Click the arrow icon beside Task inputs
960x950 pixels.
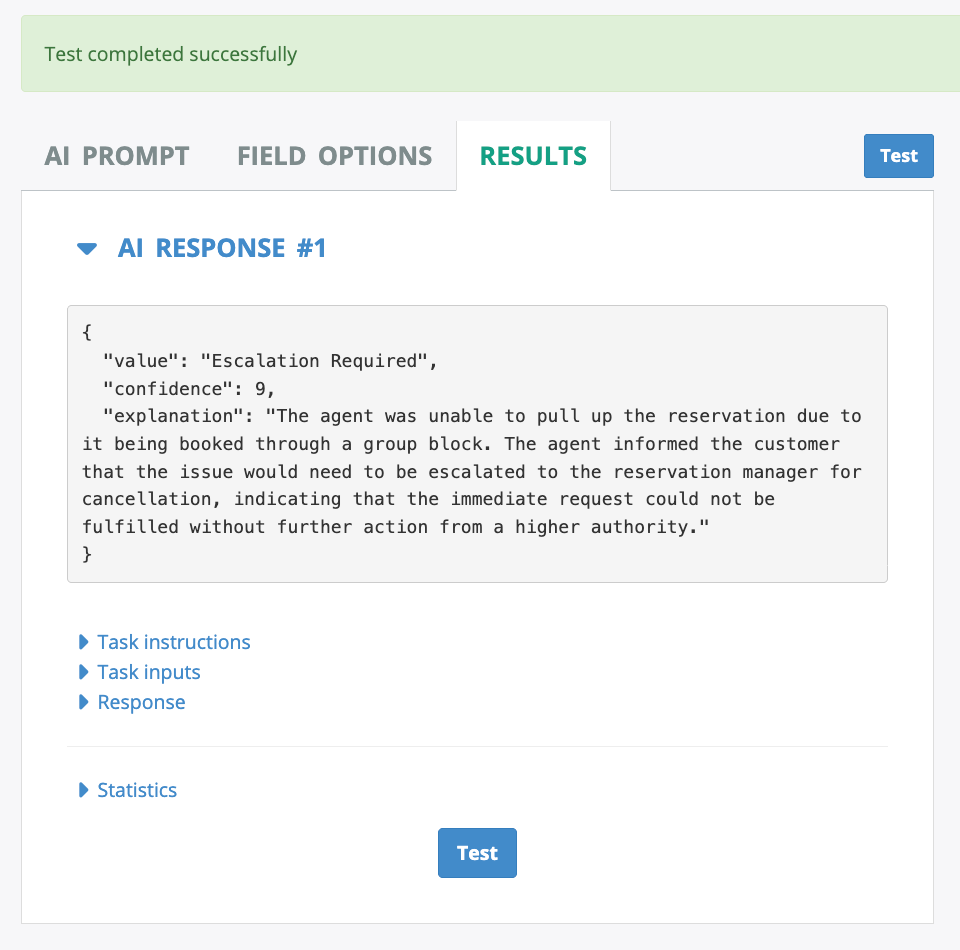point(84,672)
